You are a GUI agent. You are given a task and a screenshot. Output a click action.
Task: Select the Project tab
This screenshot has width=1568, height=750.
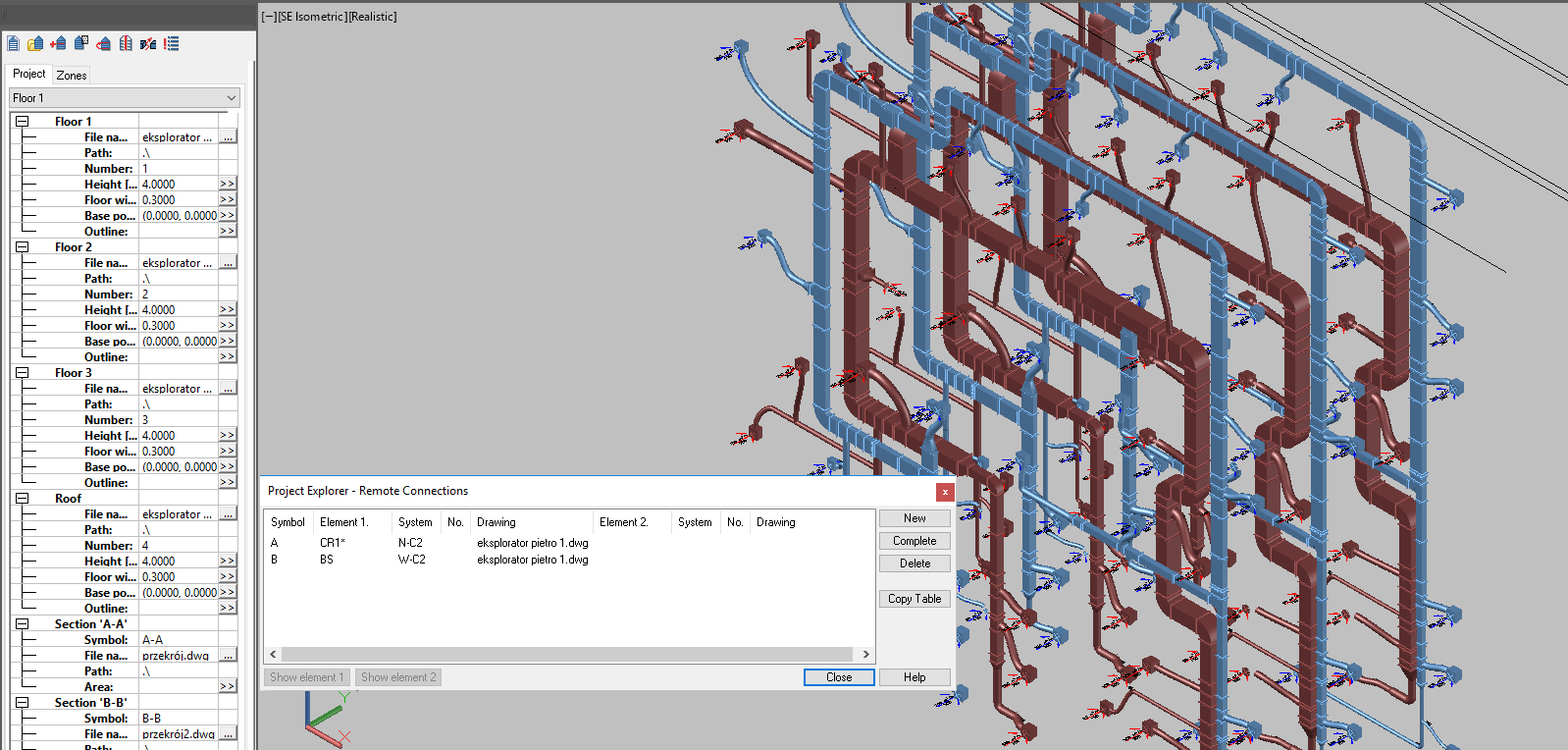pyautogui.click(x=29, y=74)
